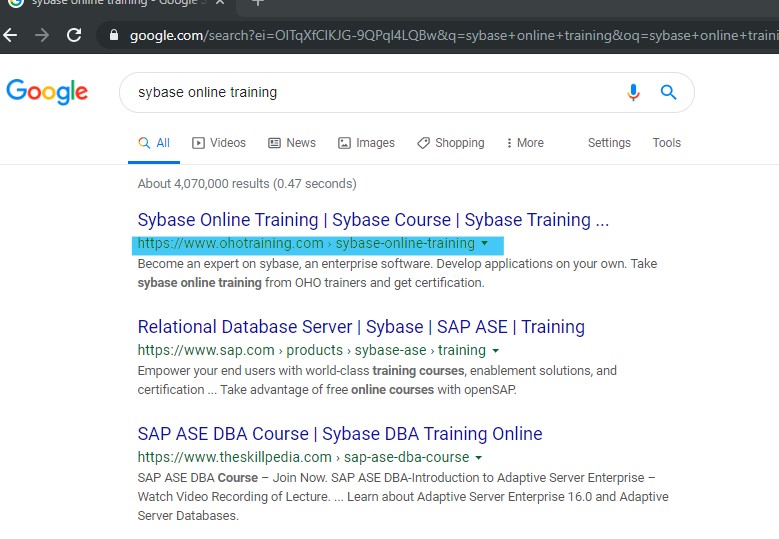Open a new tab with the plus icon
Viewport: 779px width, 539px height.
(x=257, y=2)
